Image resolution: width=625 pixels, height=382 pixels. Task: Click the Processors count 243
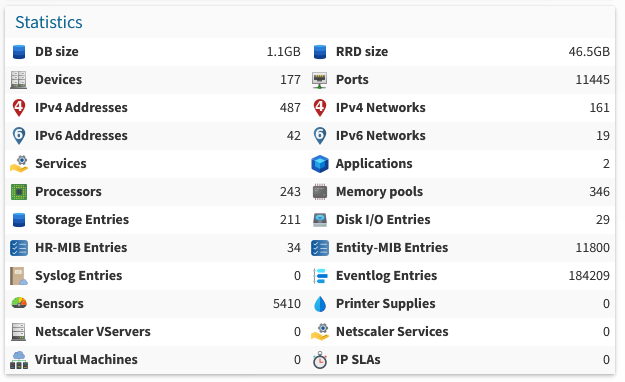pos(290,192)
